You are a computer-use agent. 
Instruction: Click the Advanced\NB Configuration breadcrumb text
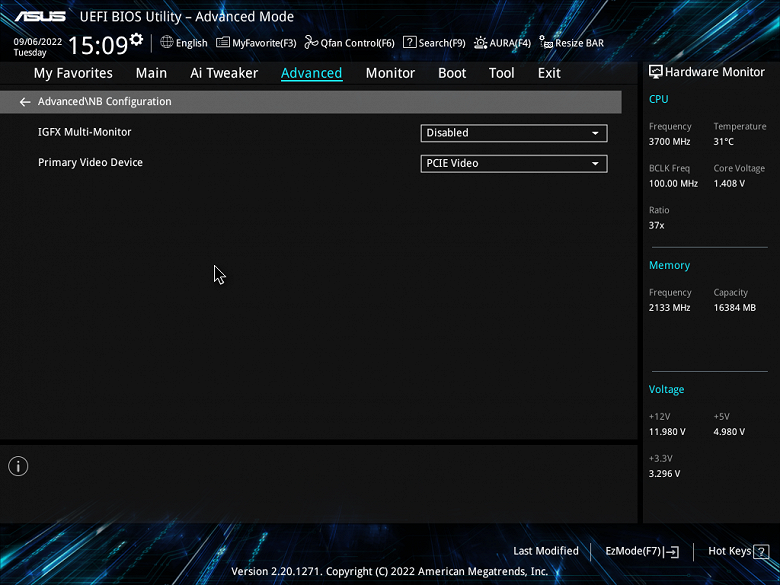tap(104, 101)
